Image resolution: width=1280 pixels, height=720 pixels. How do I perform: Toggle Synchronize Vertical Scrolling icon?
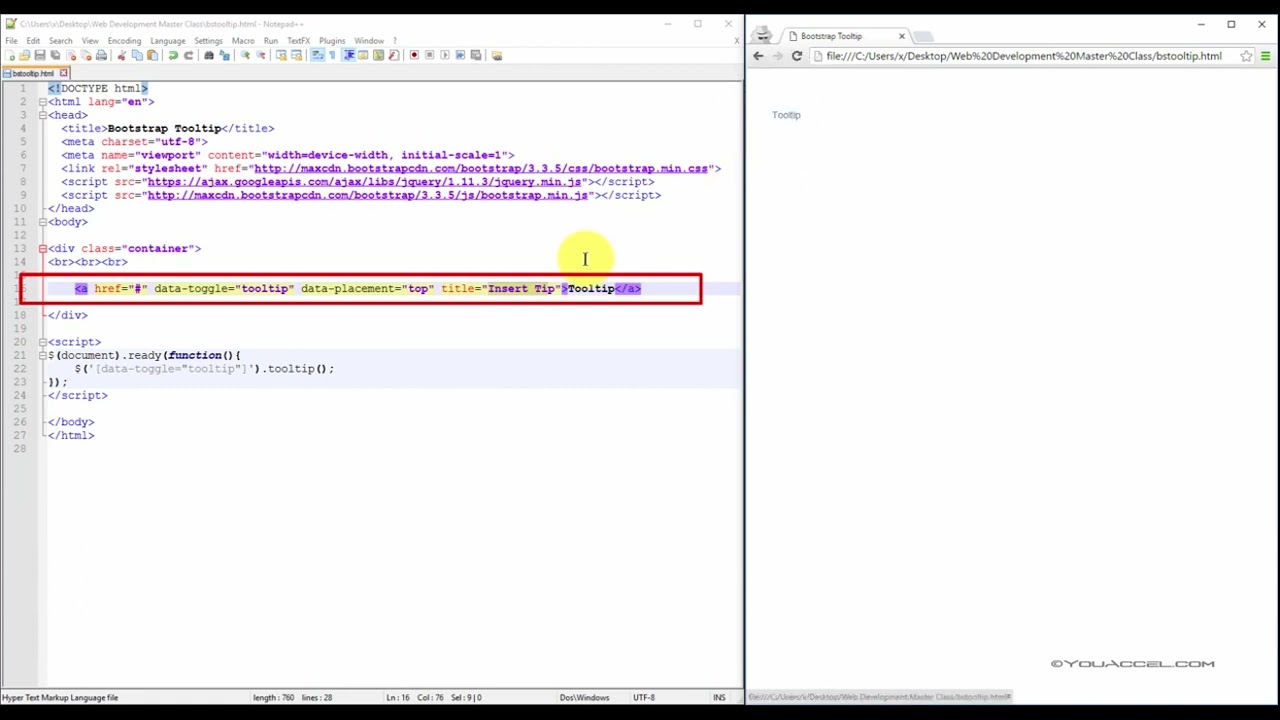coord(280,55)
